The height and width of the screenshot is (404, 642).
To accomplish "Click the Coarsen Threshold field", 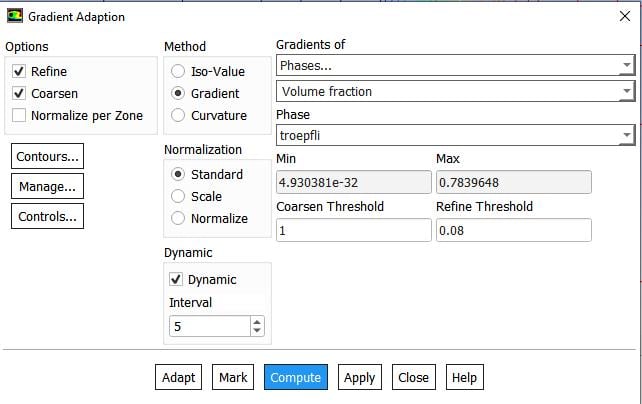I will pos(354,230).
